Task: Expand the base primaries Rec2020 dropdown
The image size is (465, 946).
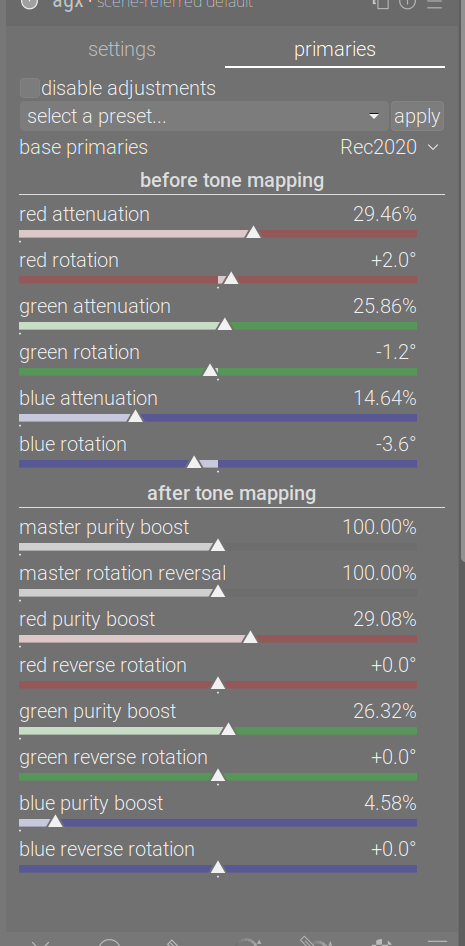Action: 390,147
